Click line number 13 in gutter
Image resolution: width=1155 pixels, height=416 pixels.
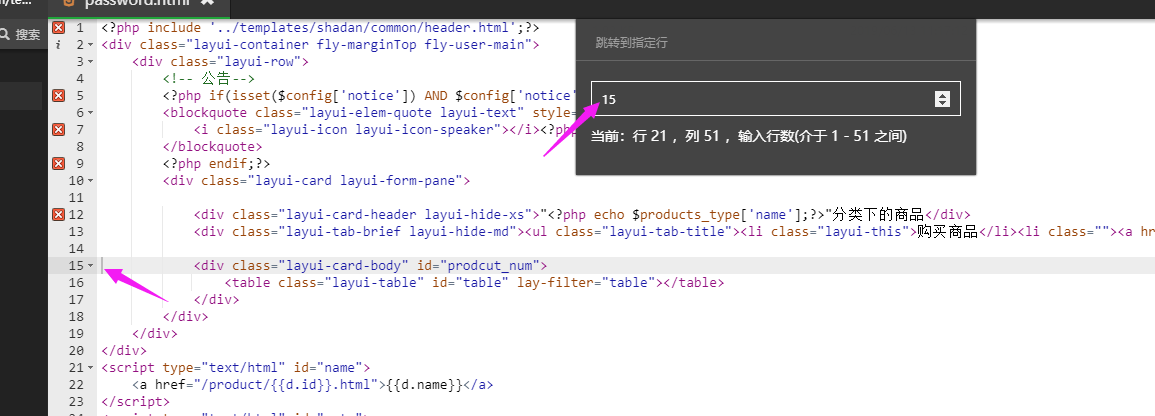pos(77,231)
